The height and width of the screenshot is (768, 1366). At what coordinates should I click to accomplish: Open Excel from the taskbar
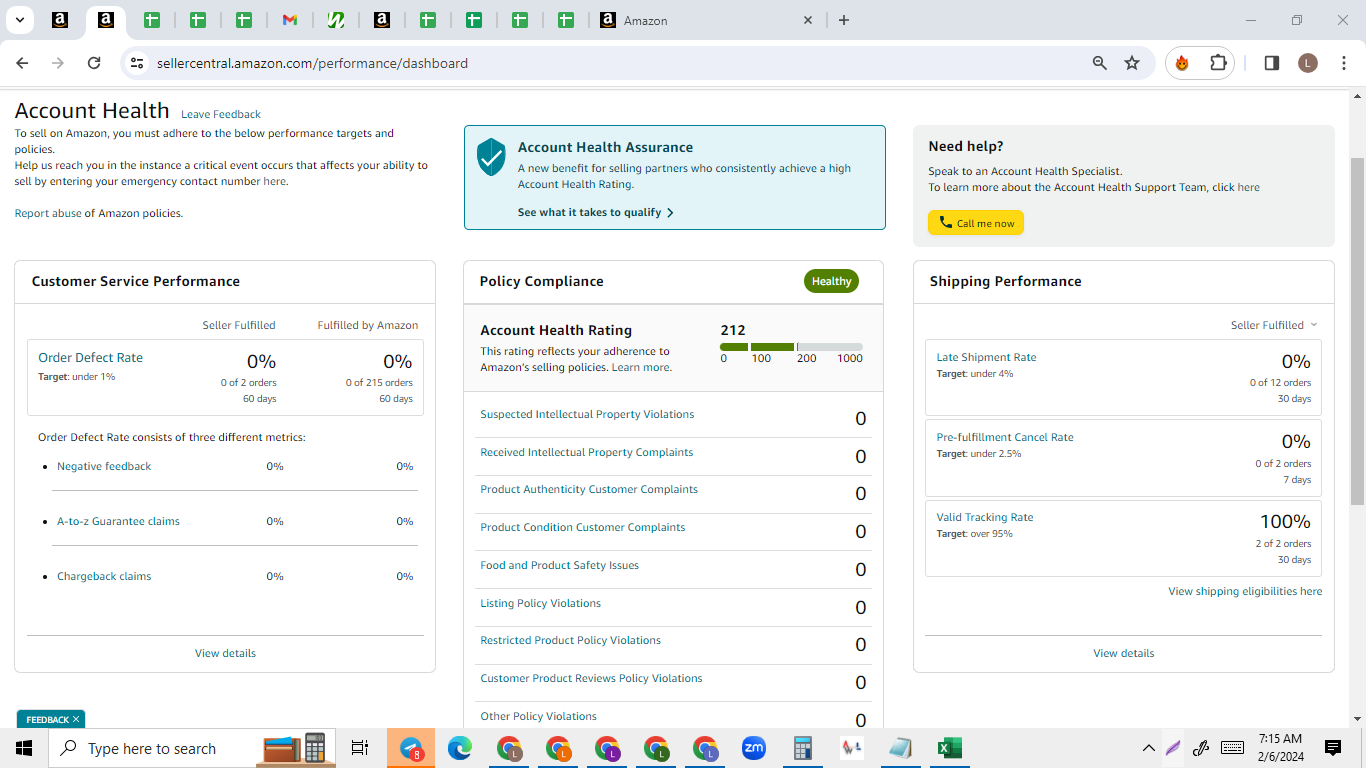(x=949, y=748)
